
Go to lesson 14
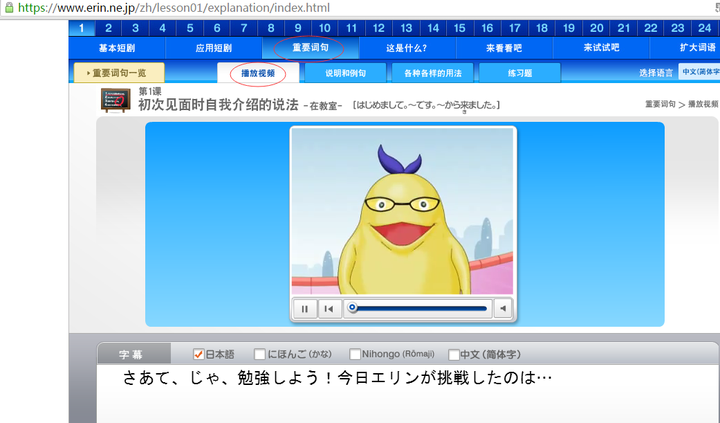[433, 28]
